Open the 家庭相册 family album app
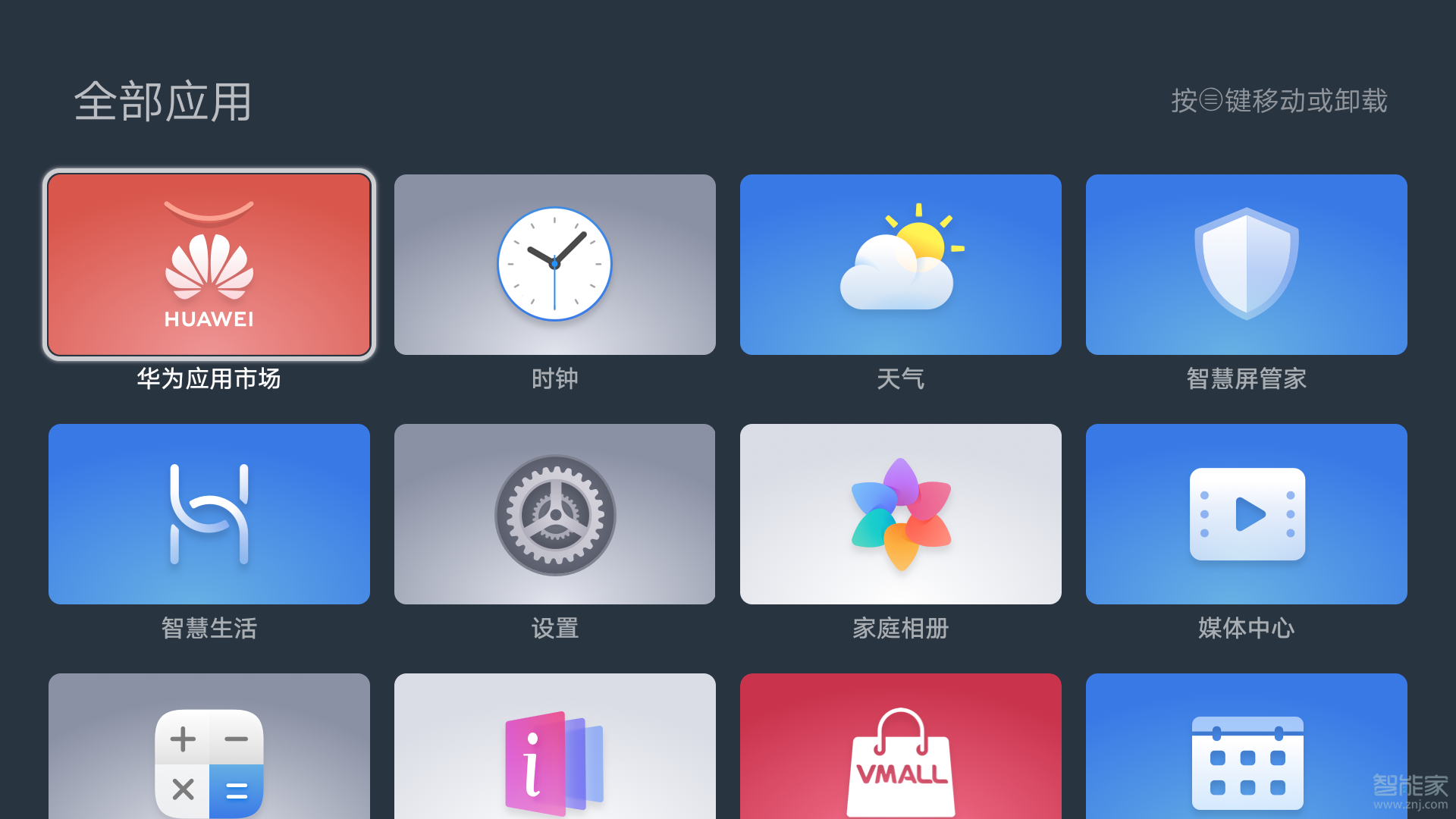 coord(901,514)
